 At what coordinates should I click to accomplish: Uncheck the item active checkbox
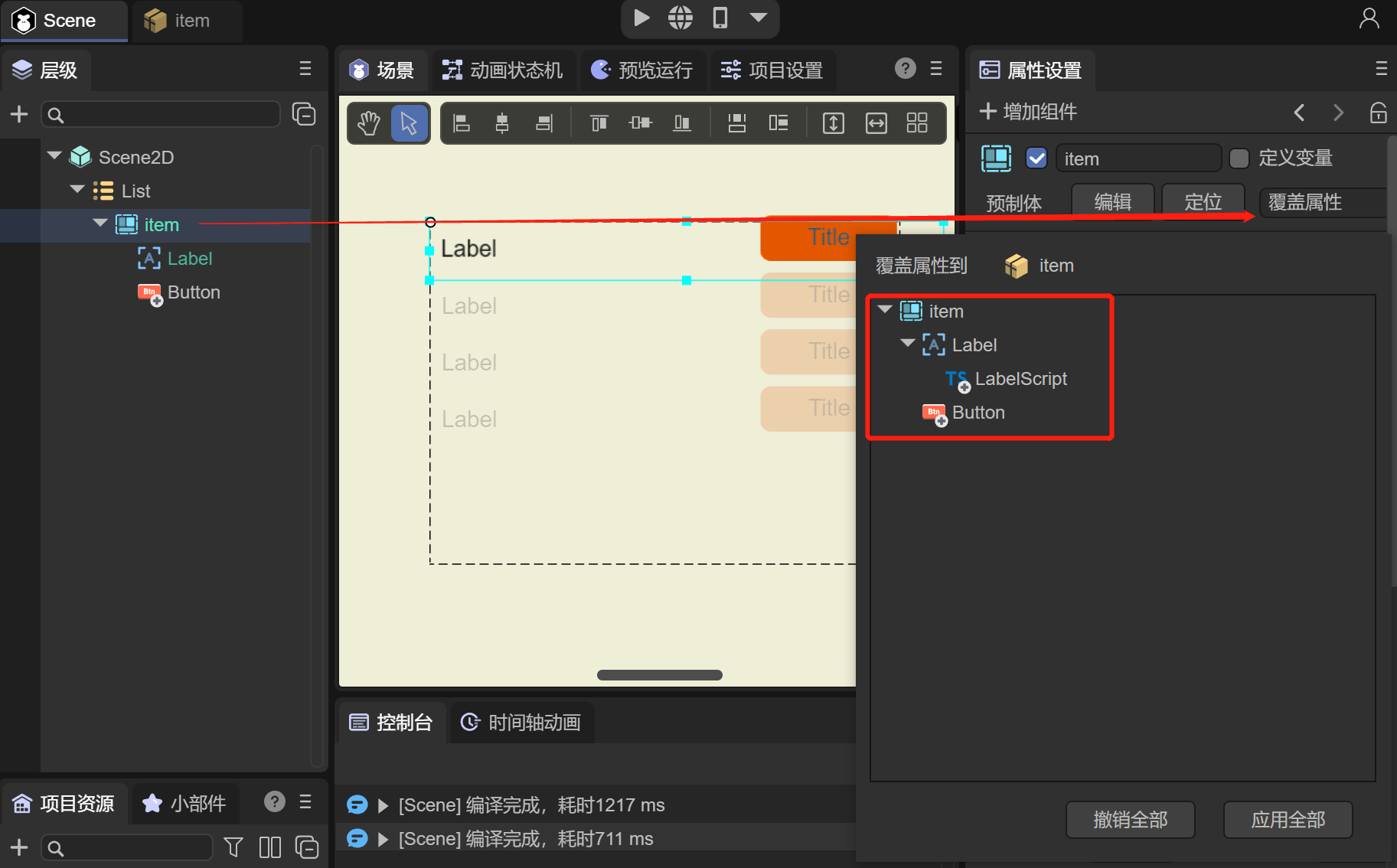1036,158
